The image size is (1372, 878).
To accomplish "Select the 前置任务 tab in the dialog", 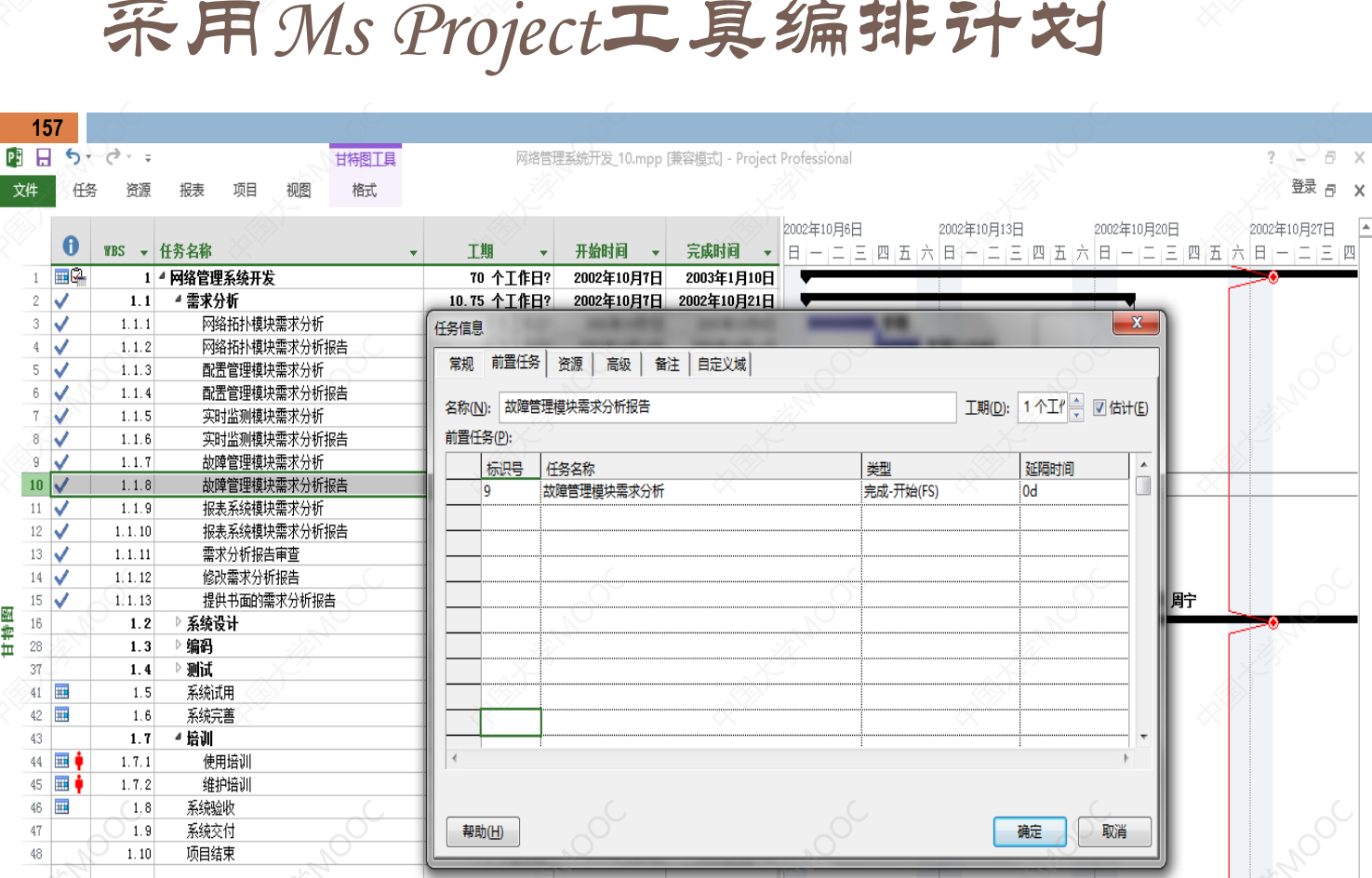I will [515, 363].
